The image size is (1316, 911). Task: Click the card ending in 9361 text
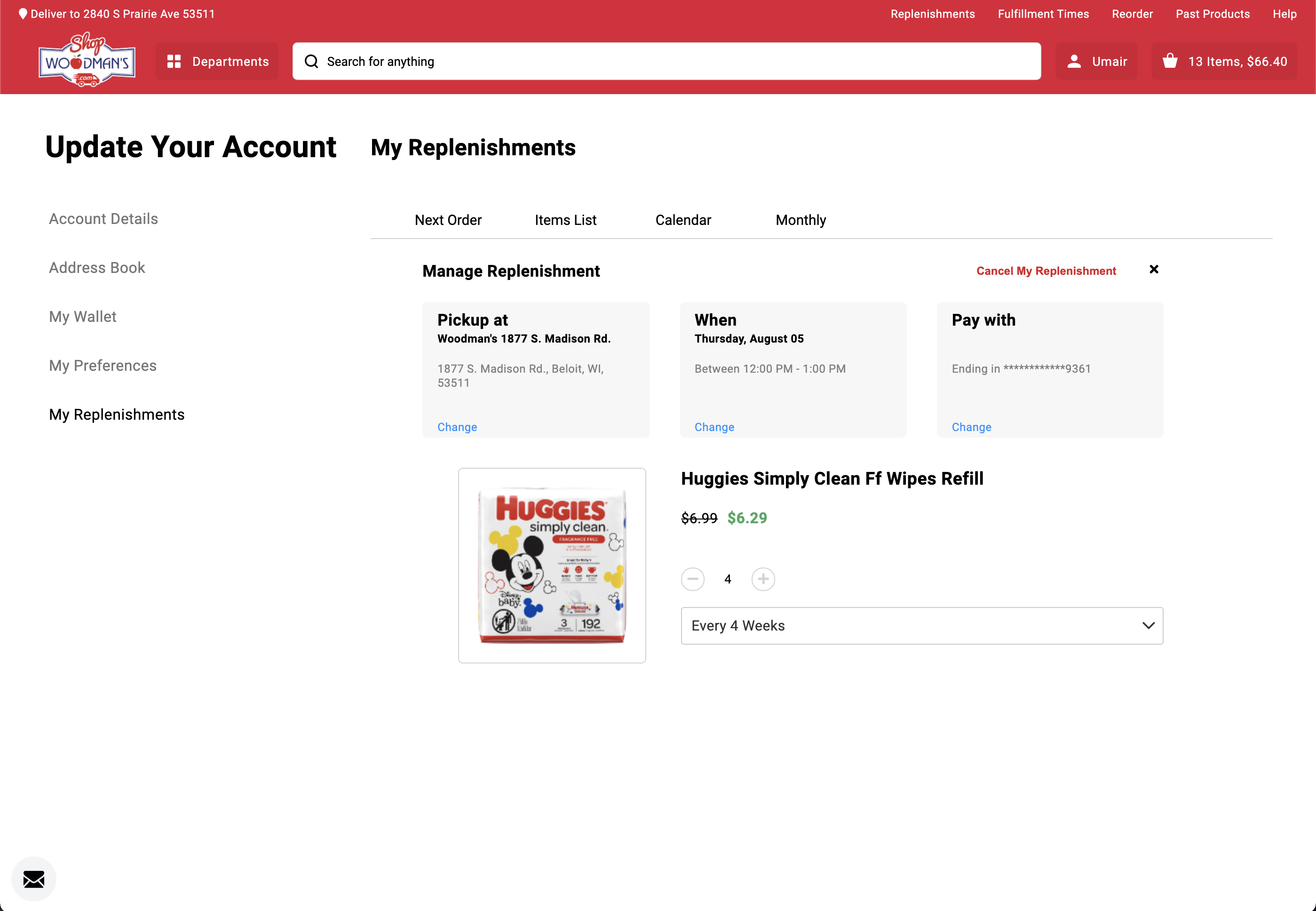(1021, 369)
